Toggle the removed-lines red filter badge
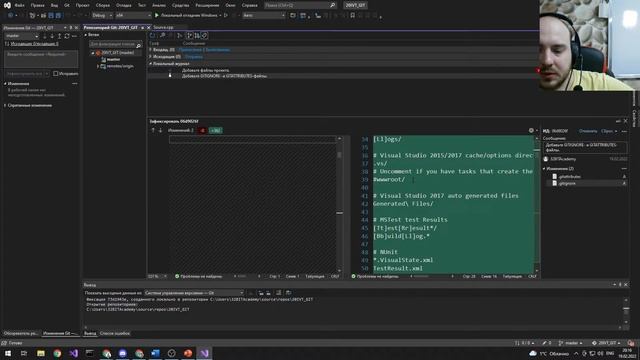The image size is (640, 360). click(x=202, y=131)
